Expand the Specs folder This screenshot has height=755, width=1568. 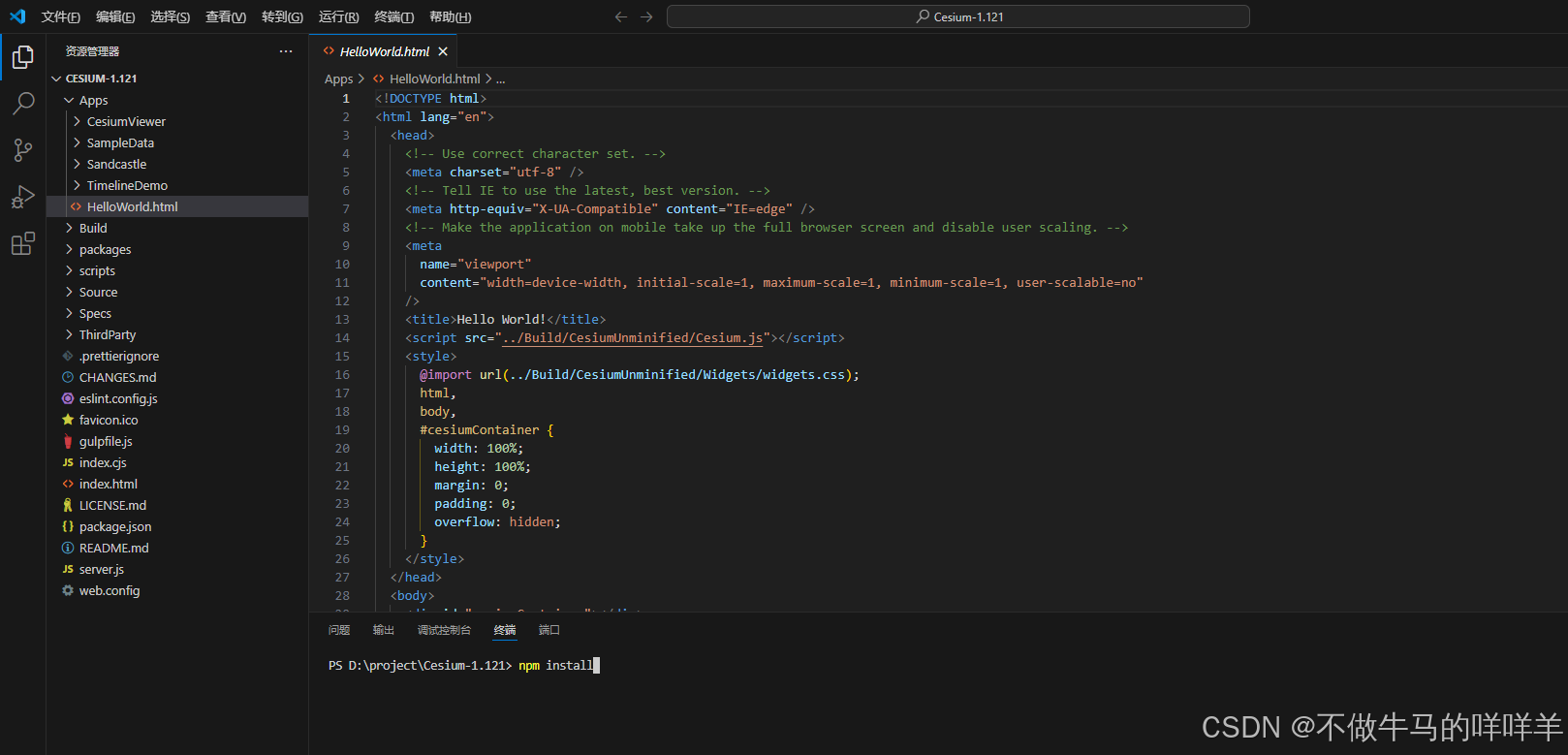click(69, 313)
